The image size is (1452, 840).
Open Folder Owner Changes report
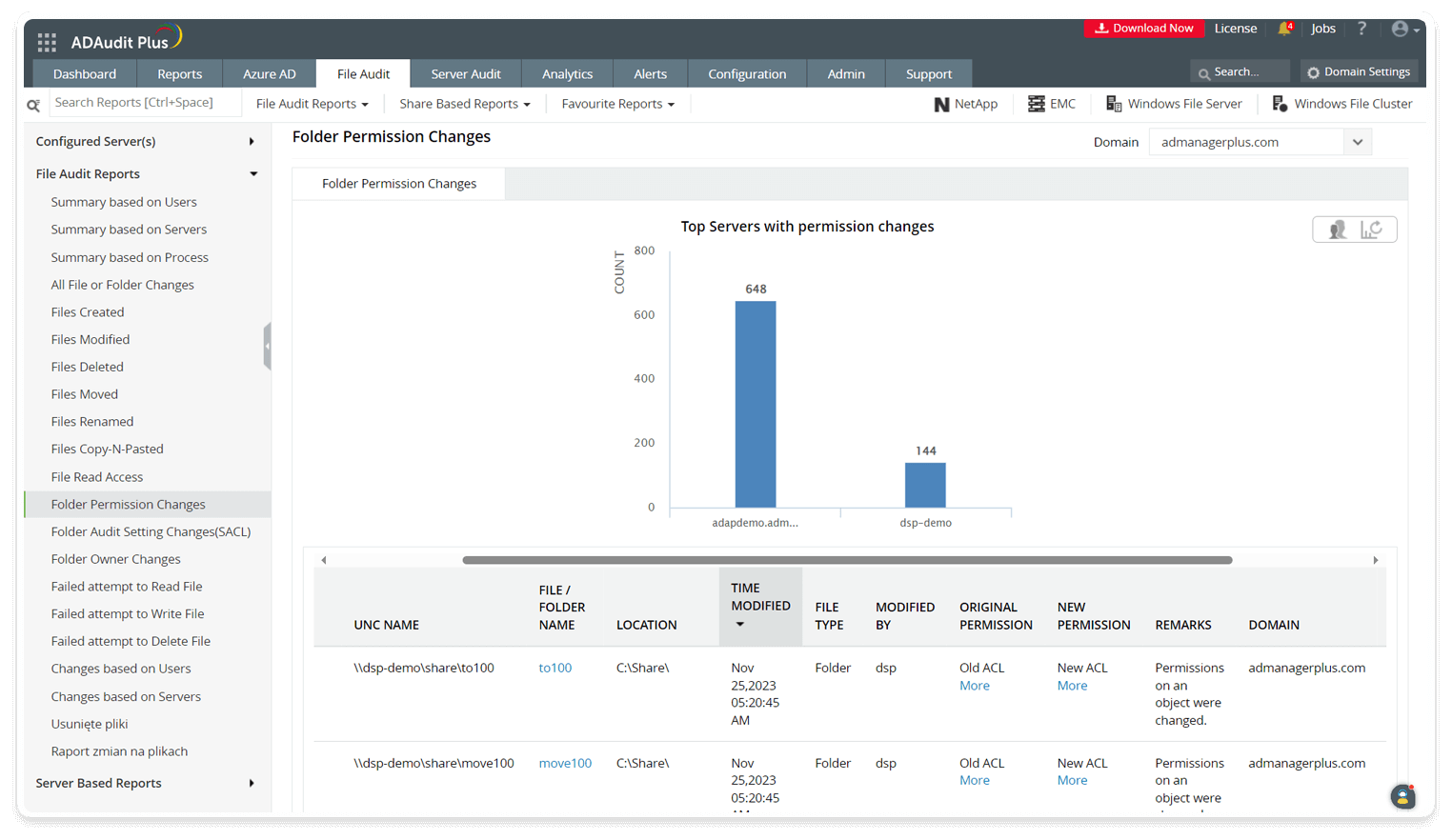click(x=115, y=559)
